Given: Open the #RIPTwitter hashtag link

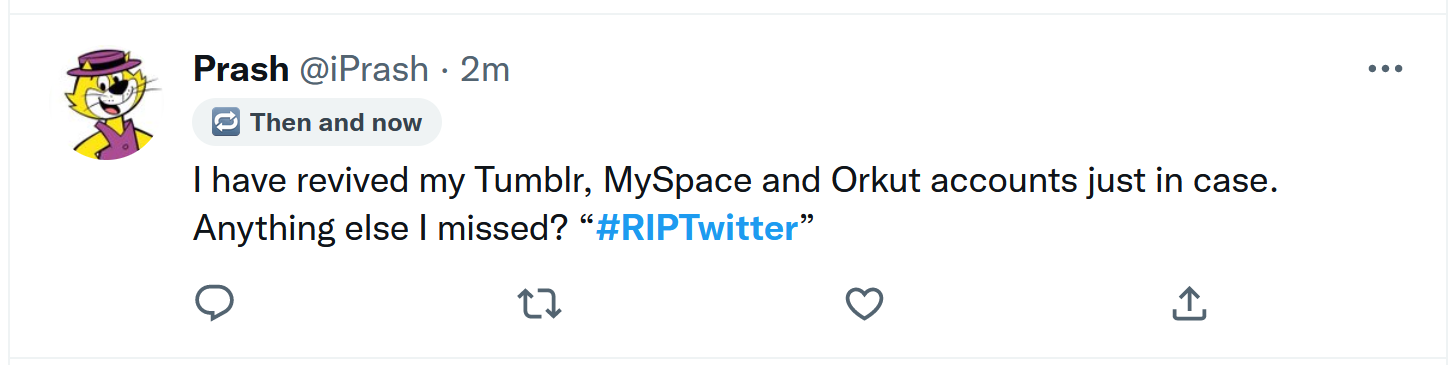Looking at the screenshot, I should [x=697, y=228].
